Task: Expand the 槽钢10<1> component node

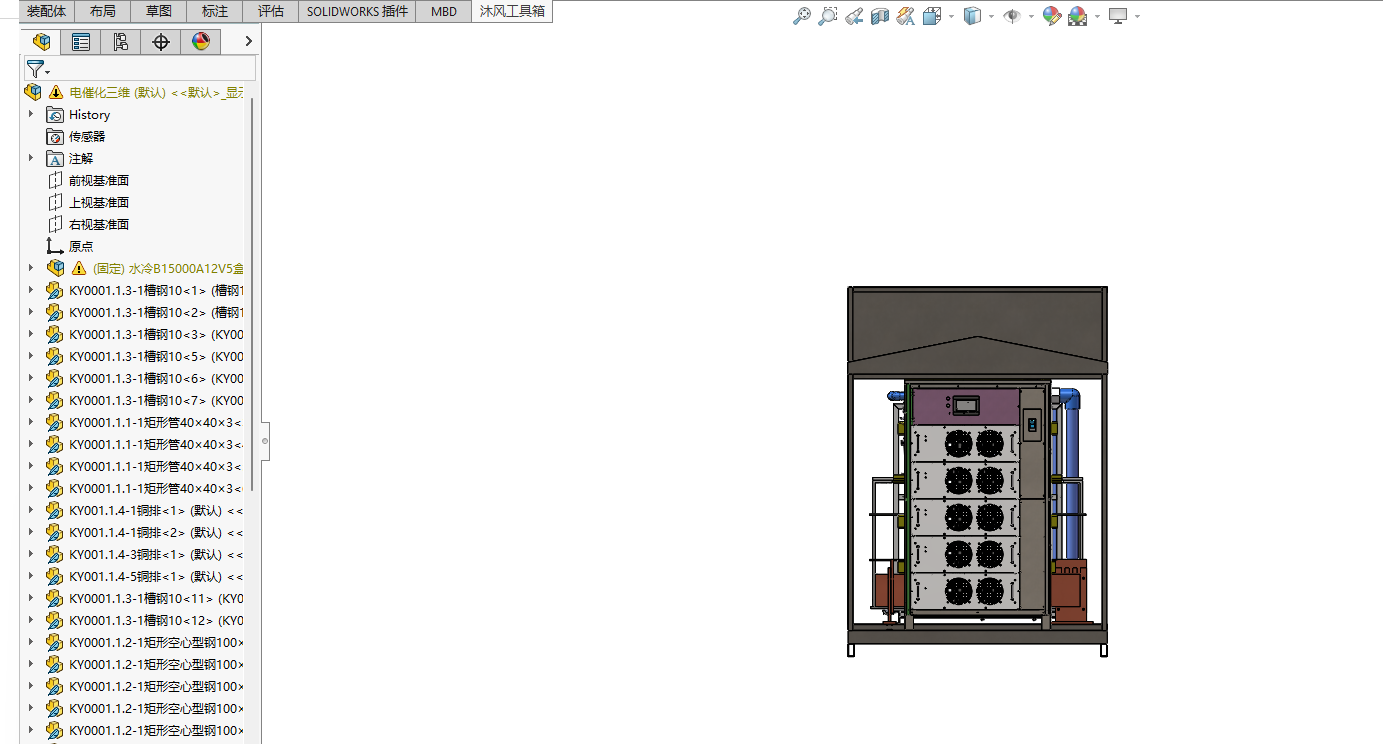Action: (31, 290)
